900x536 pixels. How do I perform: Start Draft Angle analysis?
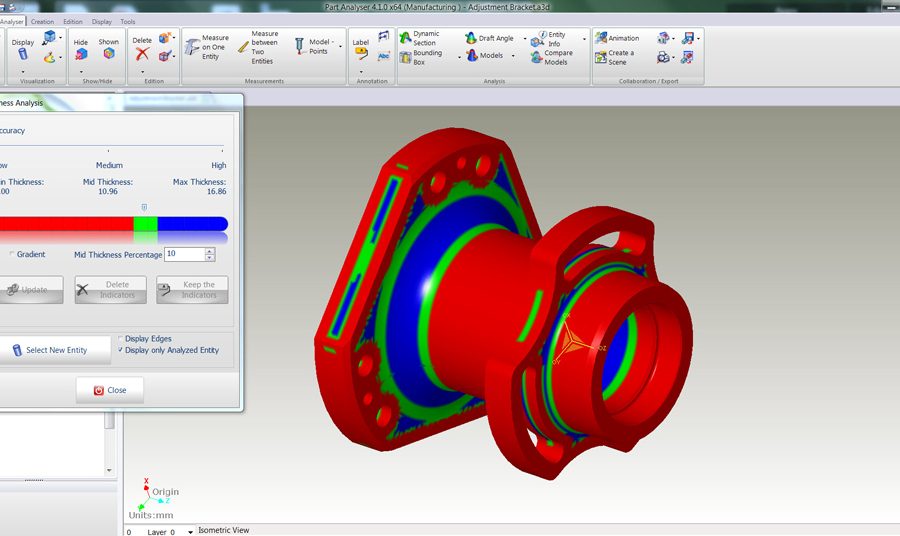click(489, 38)
